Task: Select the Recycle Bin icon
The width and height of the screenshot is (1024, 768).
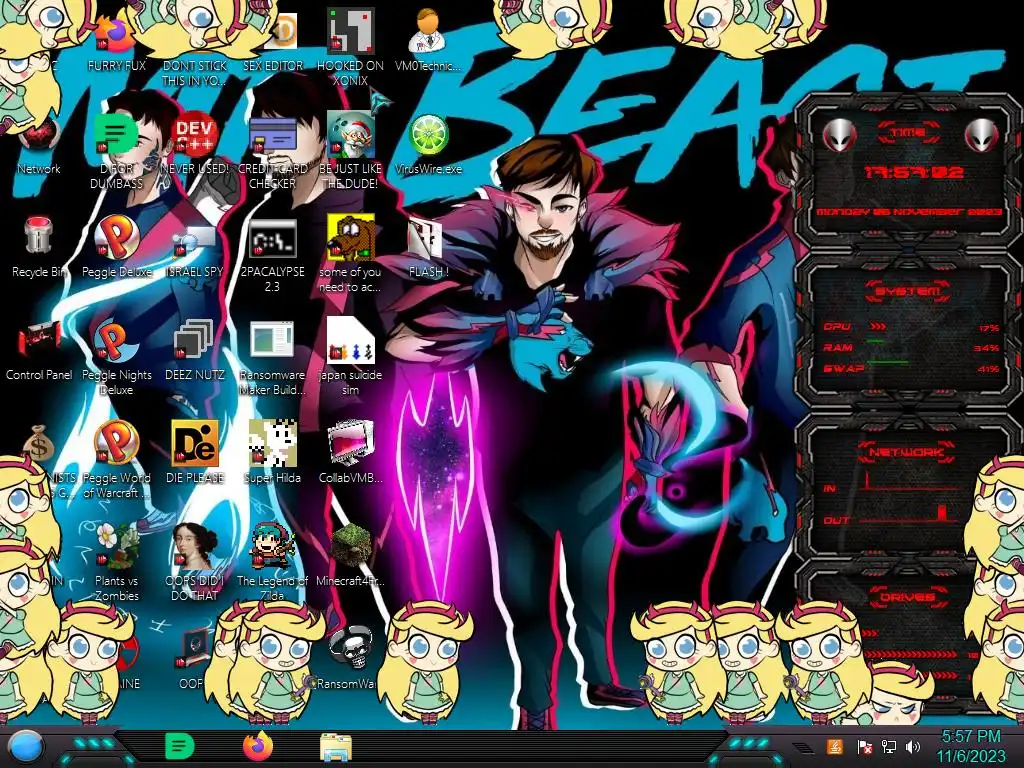Action: point(39,235)
